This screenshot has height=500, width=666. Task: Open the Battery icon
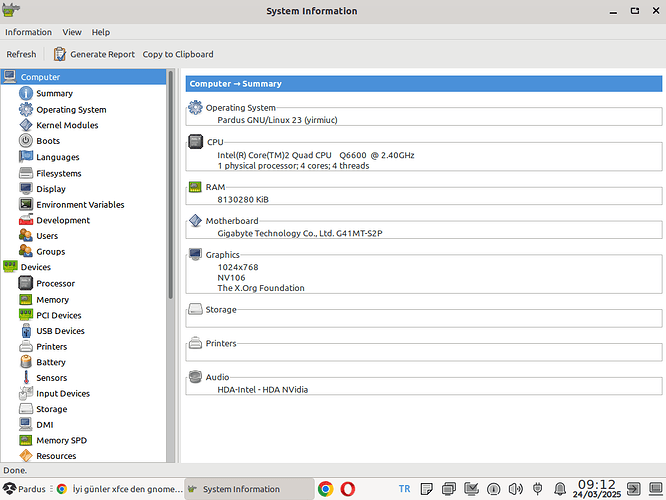pyautogui.click(x=26, y=362)
